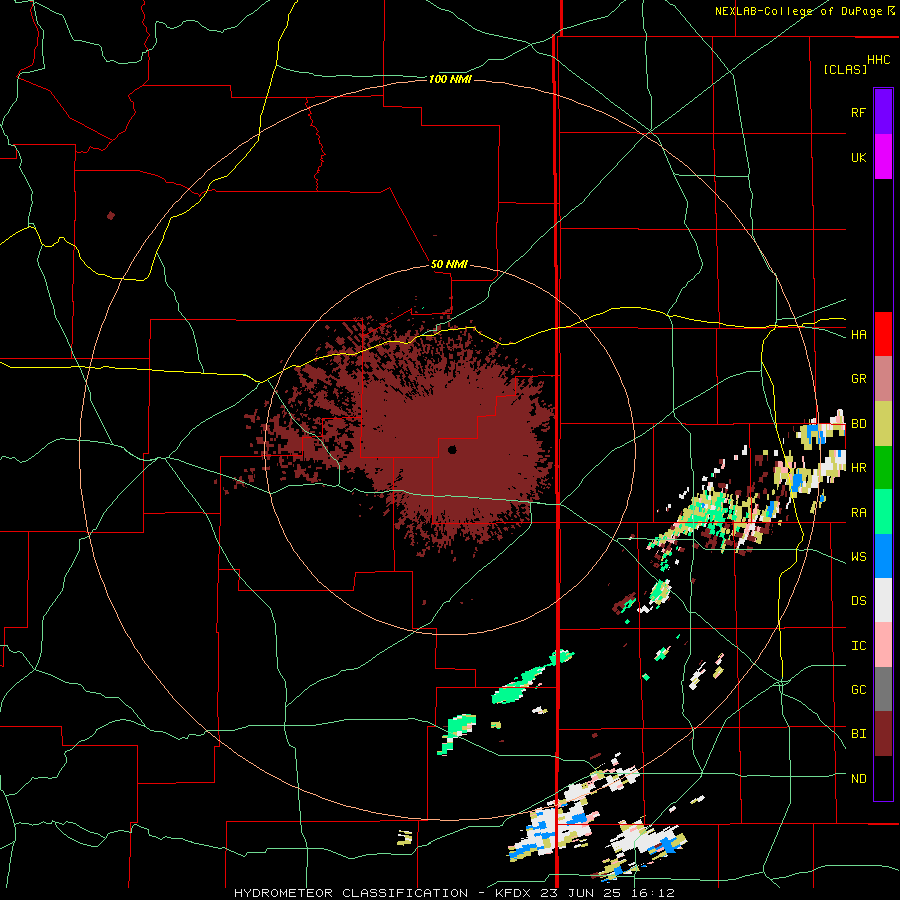Click the 100 NMI range ring label
Viewport: 900px width, 900px height.
pos(450,79)
